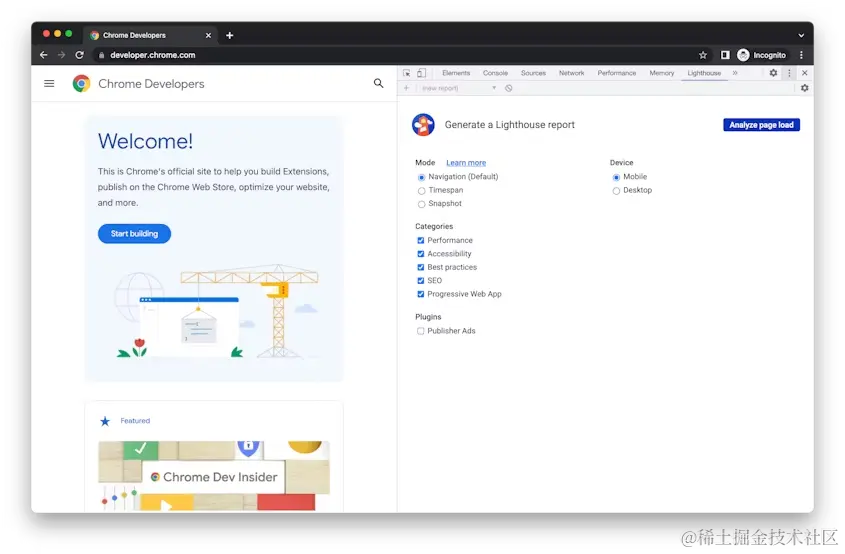Open the Chrome Dev Insider featured image
Image resolution: width=845 pixels, height=554 pixels.
click(214, 476)
